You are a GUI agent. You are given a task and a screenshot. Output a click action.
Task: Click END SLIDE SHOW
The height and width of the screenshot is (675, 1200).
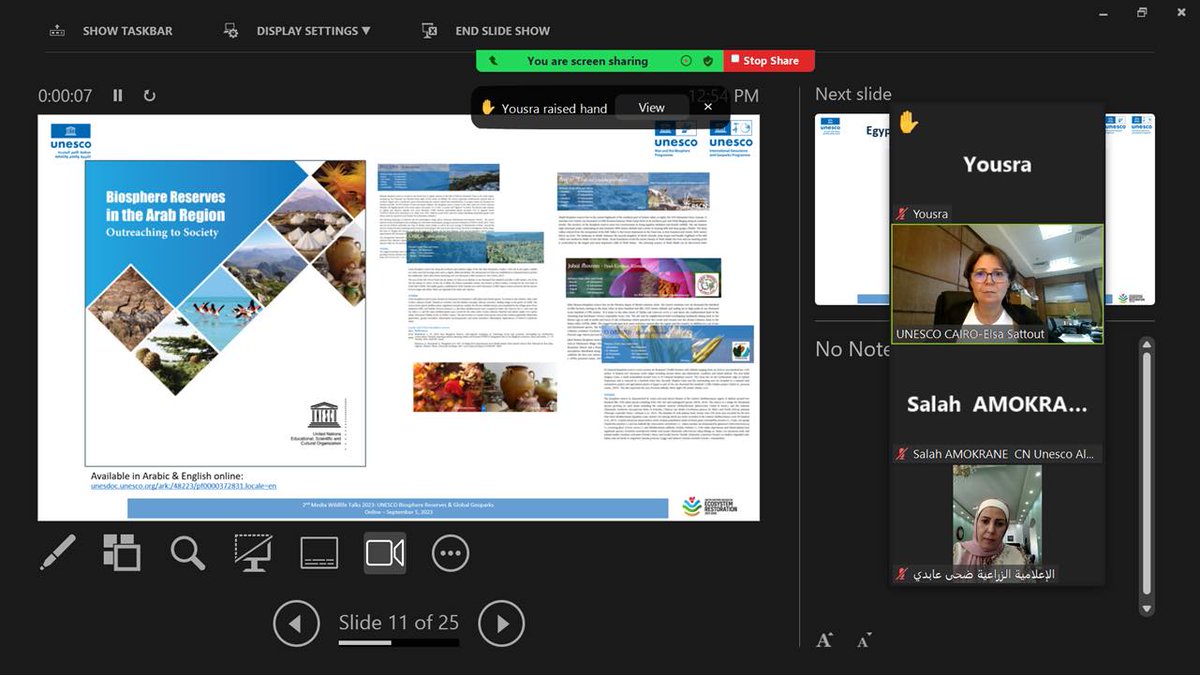(503, 31)
